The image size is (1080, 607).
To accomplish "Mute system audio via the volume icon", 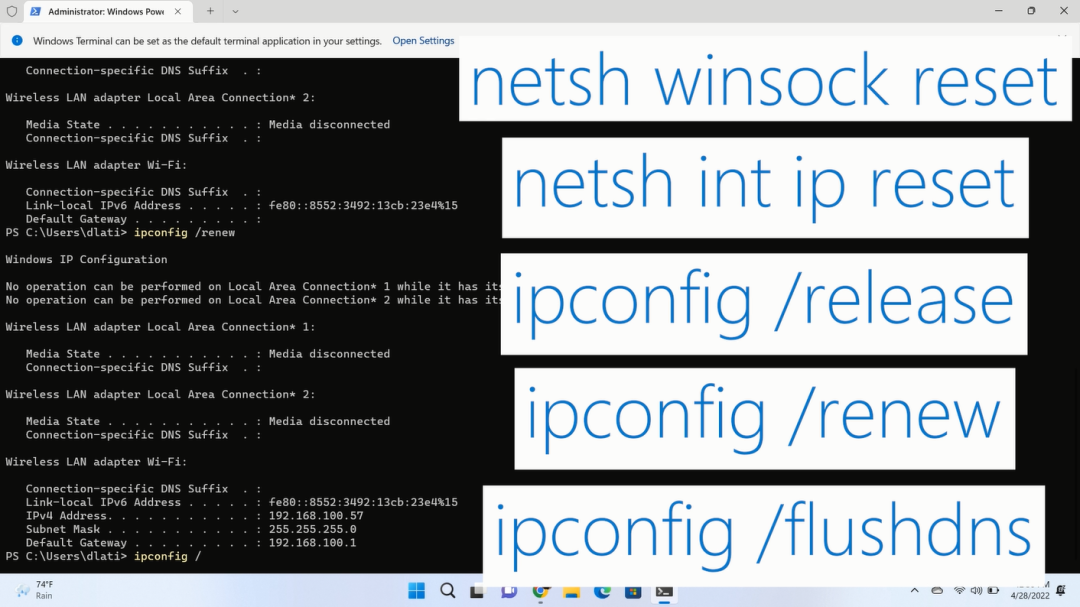I will coord(976,590).
